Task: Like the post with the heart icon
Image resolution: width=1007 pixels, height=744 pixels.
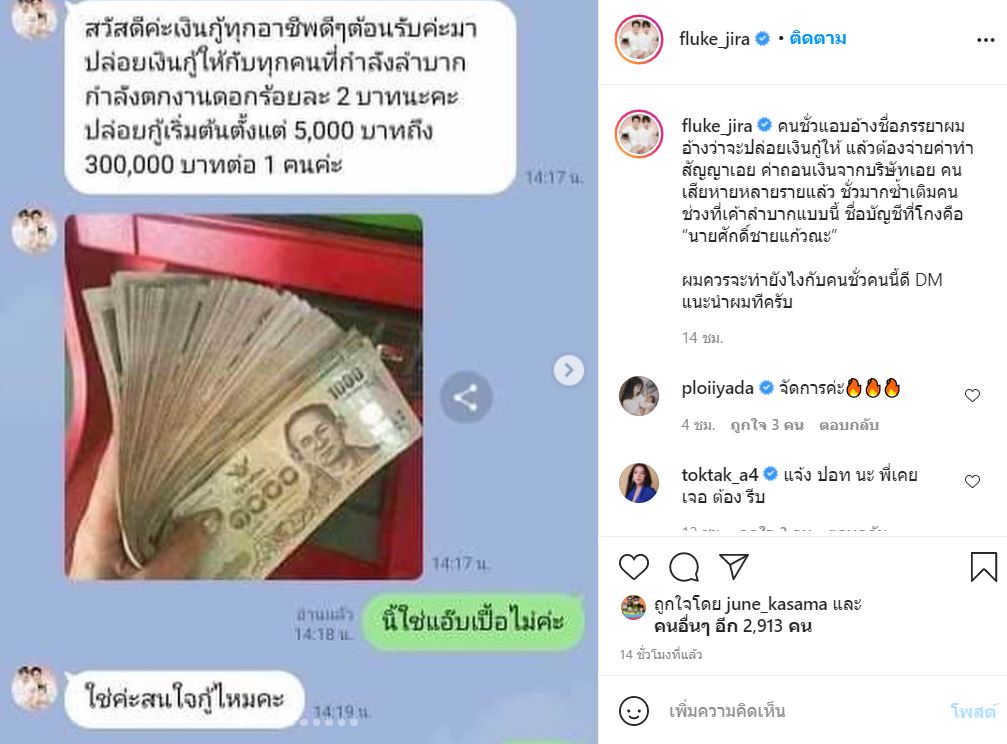Action: pyautogui.click(x=633, y=567)
